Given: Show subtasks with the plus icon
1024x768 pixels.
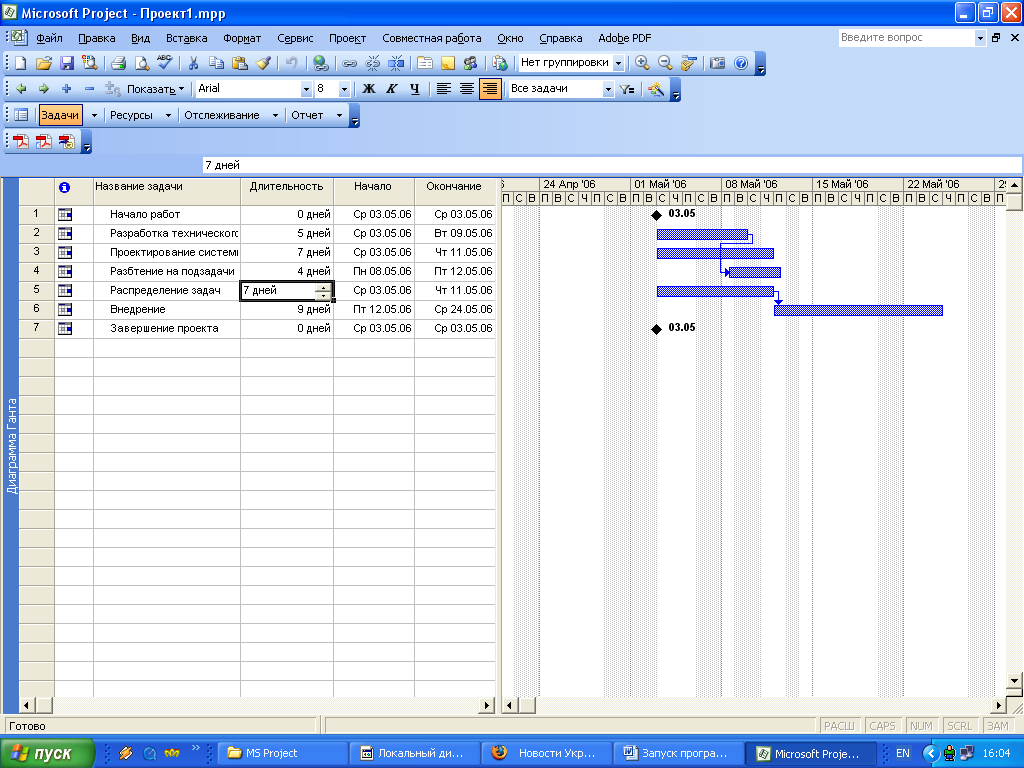Looking at the screenshot, I should (x=66, y=89).
